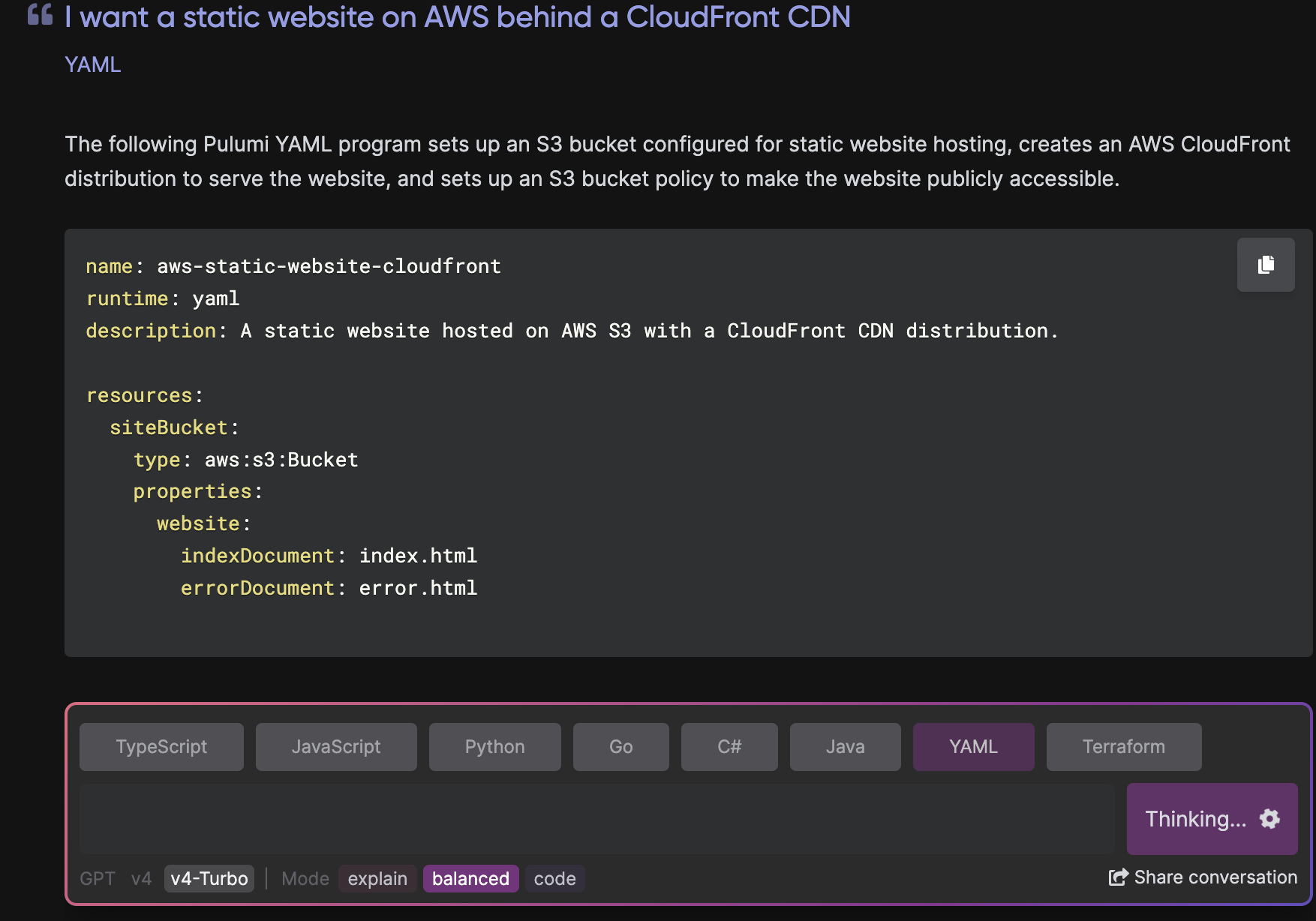The height and width of the screenshot is (921, 1316).
Task: Click the Thinking... submit button
Action: [1212, 819]
